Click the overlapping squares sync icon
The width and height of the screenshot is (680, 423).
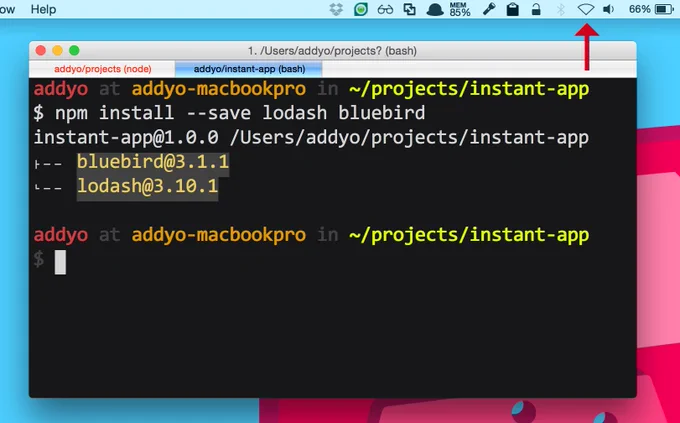(x=409, y=9)
